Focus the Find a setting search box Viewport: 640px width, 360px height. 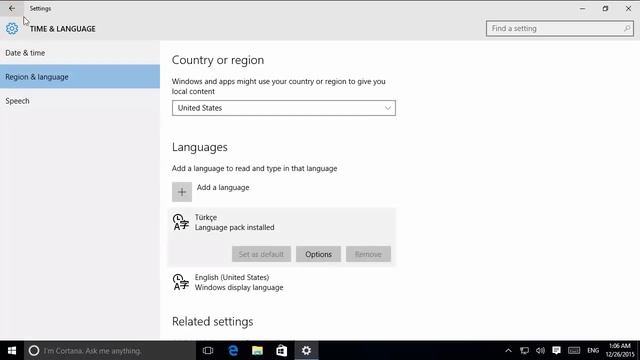(x=560, y=29)
